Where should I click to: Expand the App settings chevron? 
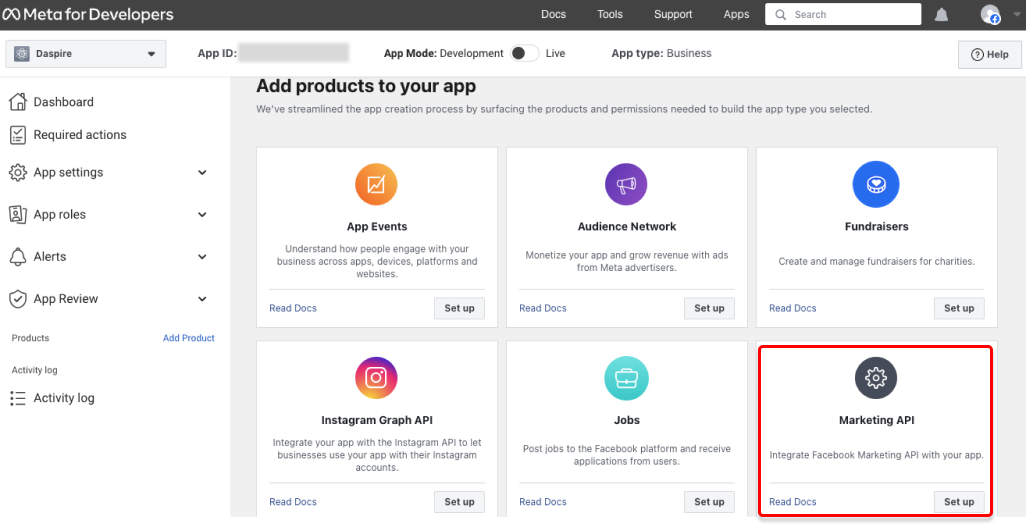(202, 173)
